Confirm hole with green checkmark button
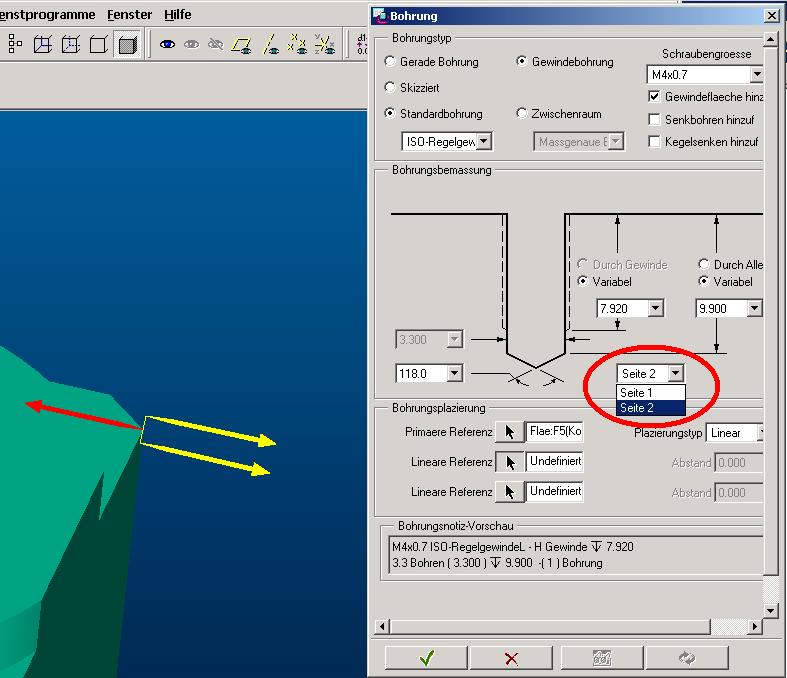The image size is (787, 678). pyautogui.click(x=426, y=658)
